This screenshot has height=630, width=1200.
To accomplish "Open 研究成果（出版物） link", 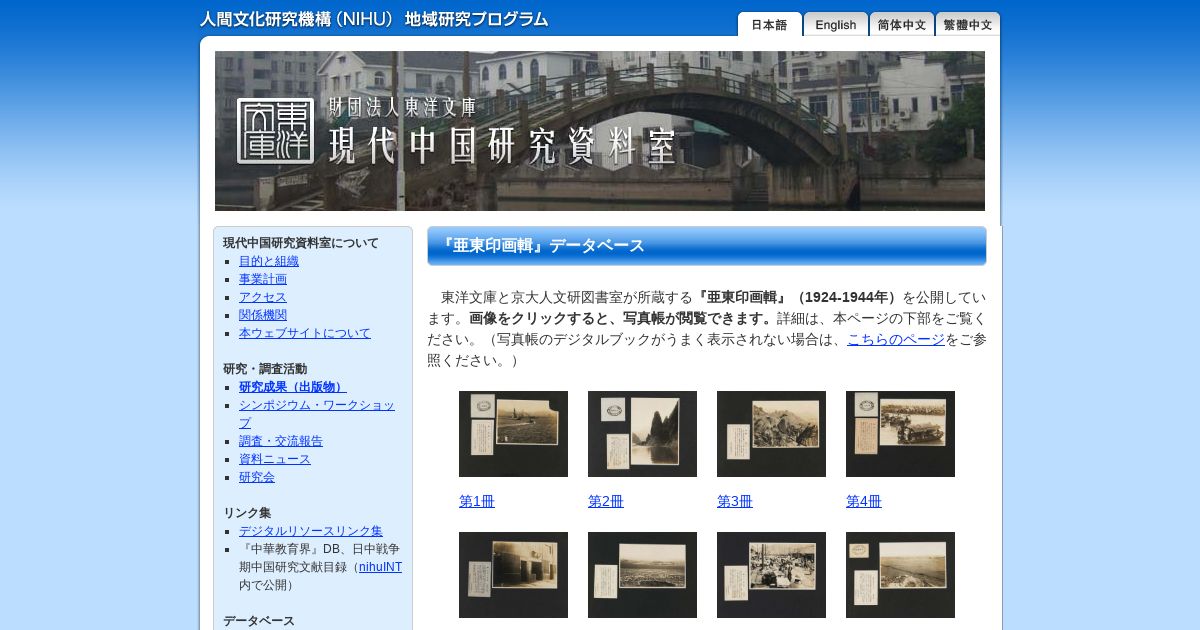I will pyautogui.click(x=293, y=387).
